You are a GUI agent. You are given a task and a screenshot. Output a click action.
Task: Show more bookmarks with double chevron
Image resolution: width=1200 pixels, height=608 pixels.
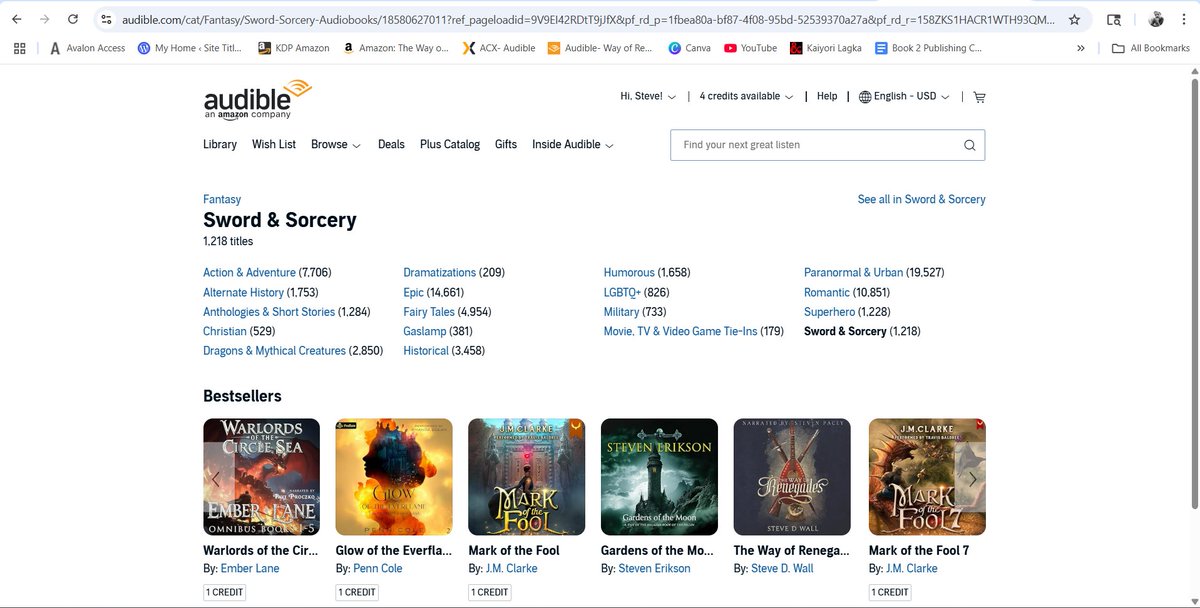tap(1081, 47)
